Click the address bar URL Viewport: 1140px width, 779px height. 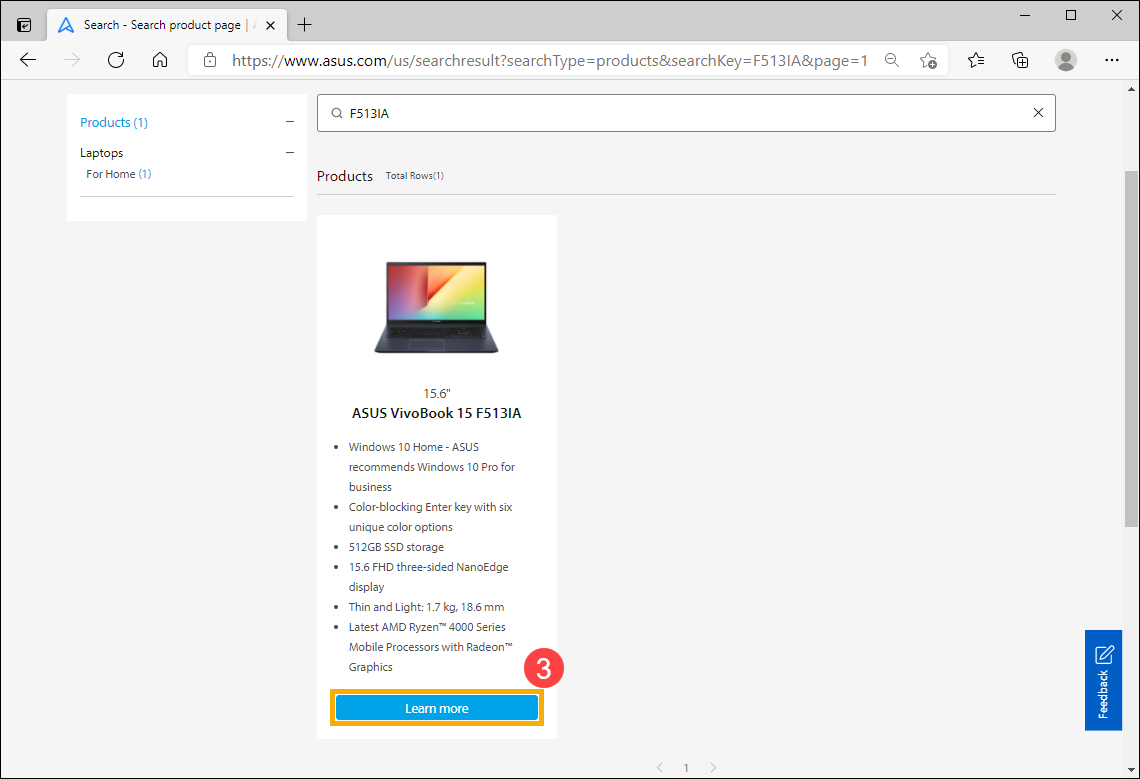[550, 60]
